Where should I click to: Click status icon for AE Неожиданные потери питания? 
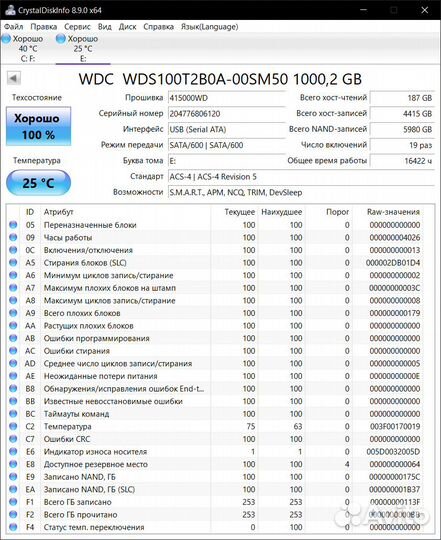(x=13, y=376)
